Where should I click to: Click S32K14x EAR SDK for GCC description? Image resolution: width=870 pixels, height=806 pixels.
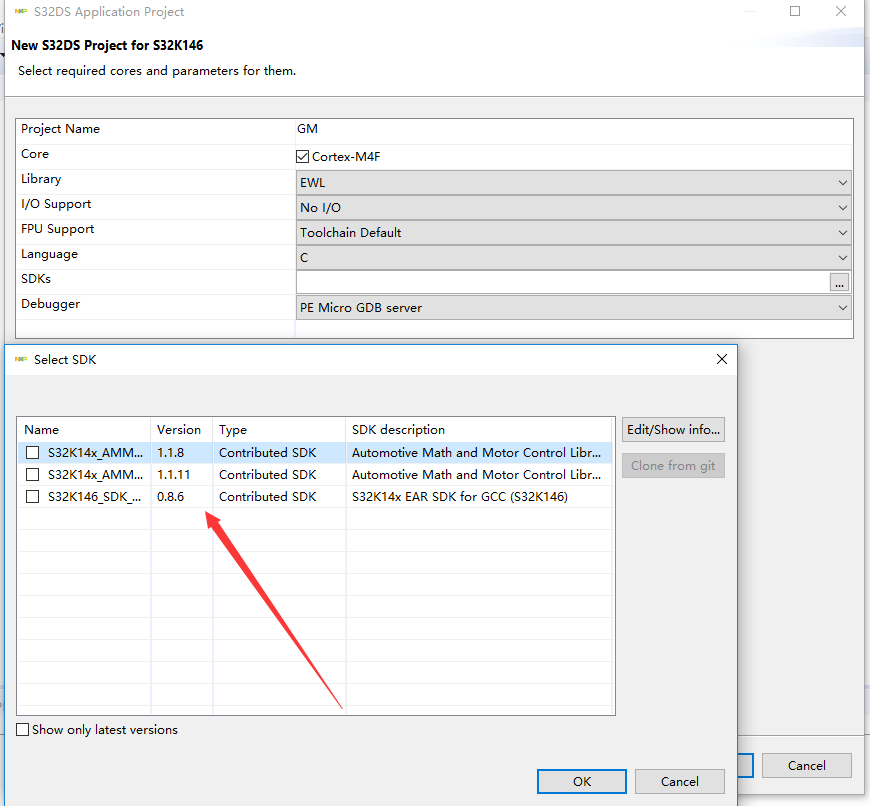tap(460, 496)
